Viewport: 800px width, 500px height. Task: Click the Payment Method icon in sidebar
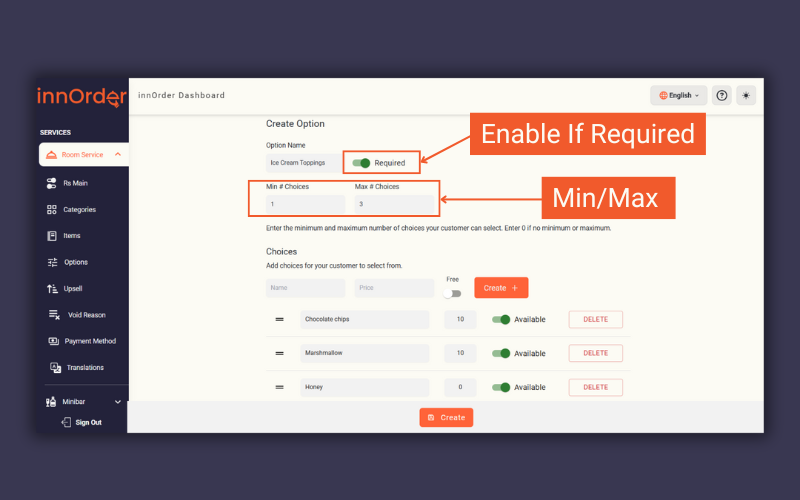[55, 341]
